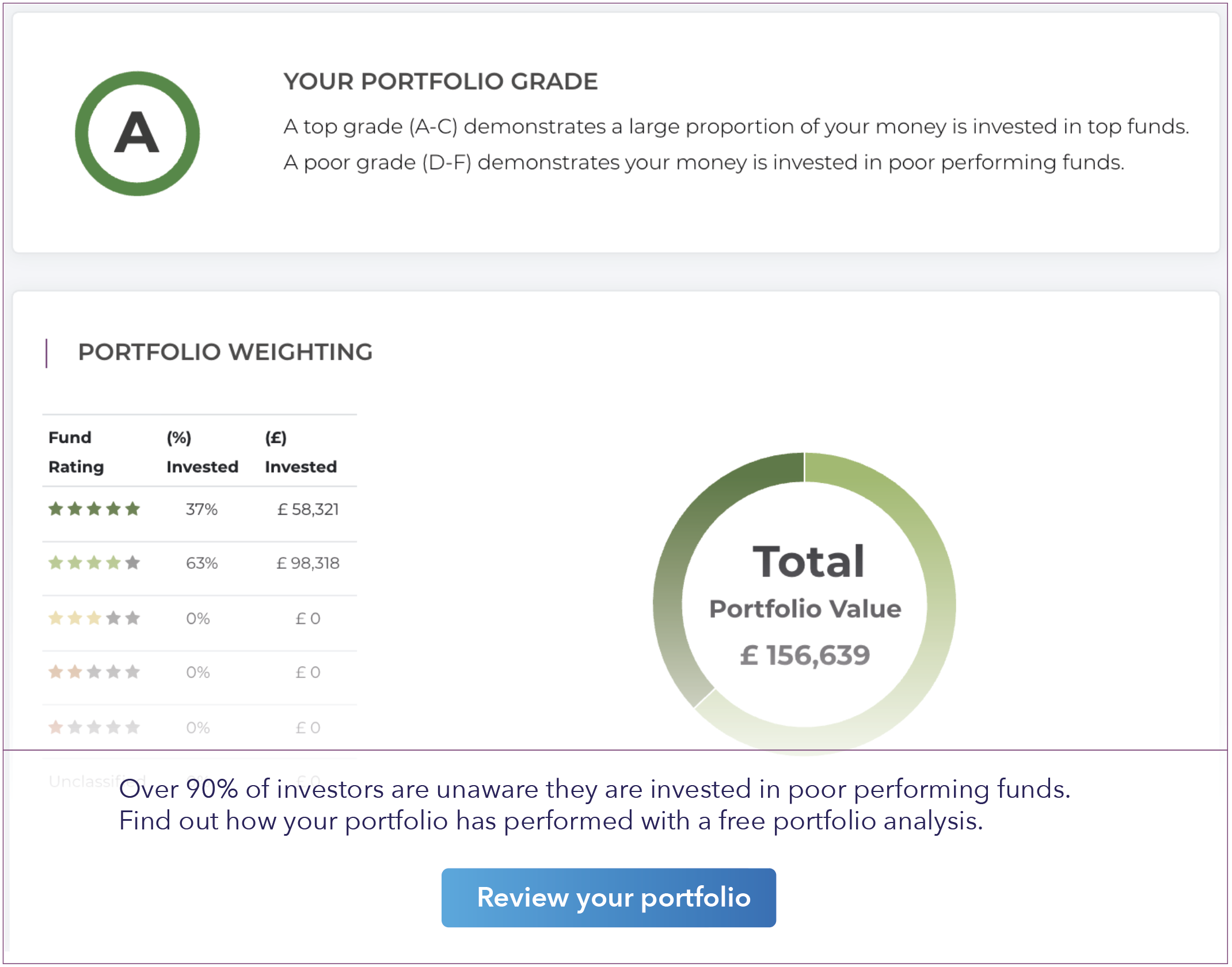Click the four-star fund rating icons
The width and height of the screenshot is (1232, 967).
(94, 563)
